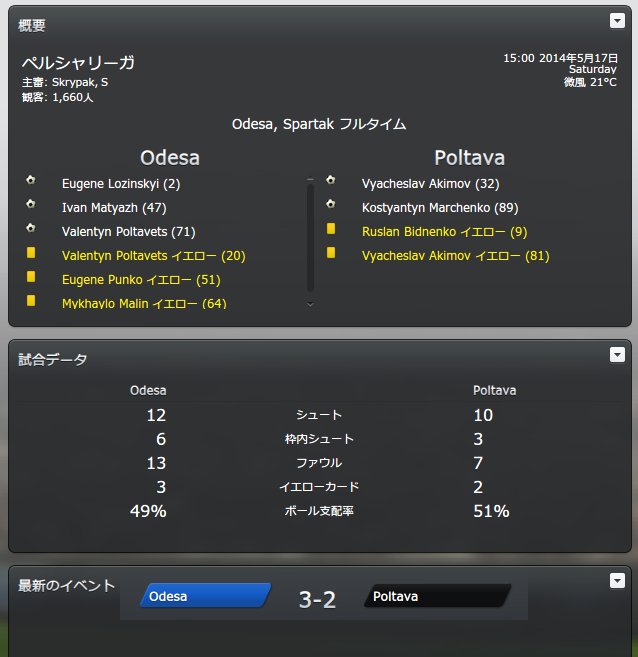This screenshot has height=657, width=638.
Task: Click the Odesa events list scrollbar
Action: pyautogui.click(x=310, y=238)
